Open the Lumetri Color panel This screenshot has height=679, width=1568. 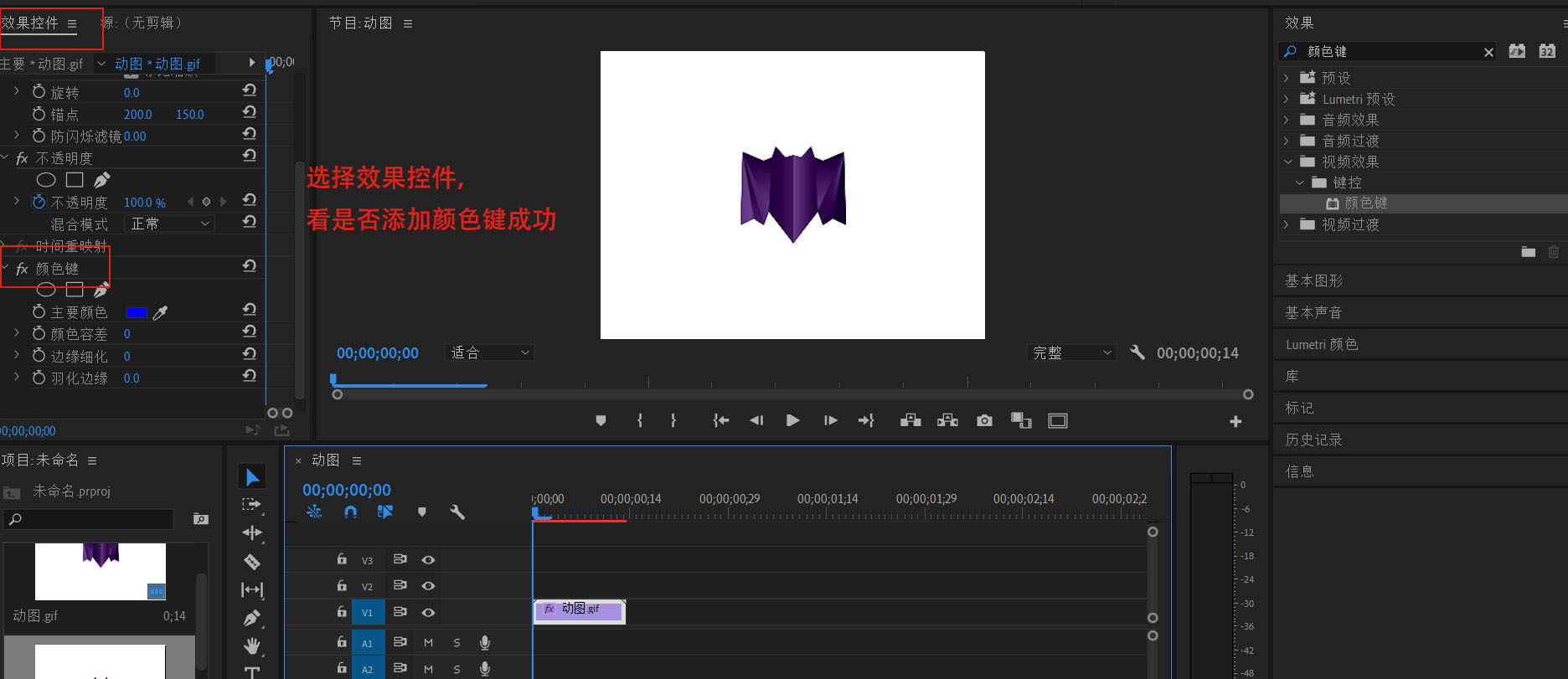pos(1322,344)
